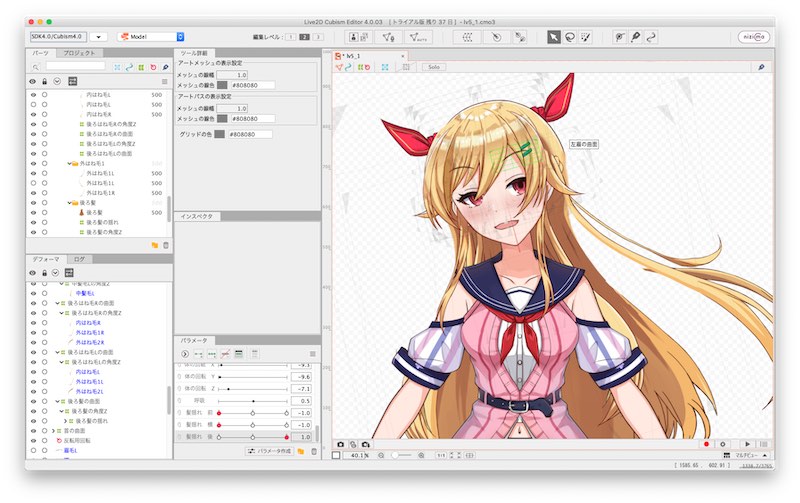Toggle visibility of 首の曲面 deformer
This screenshot has width=800, height=503.
[x=33, y=431]
